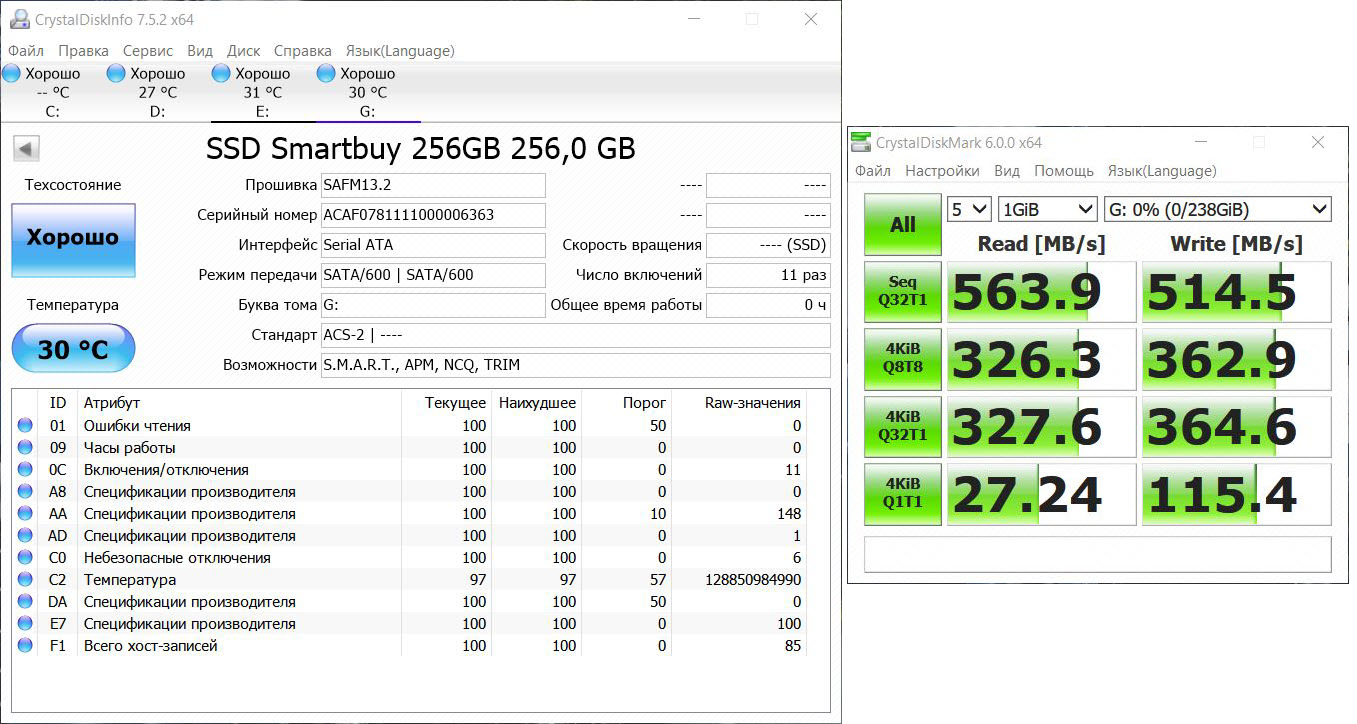Viewport: 1357px width, 724px height.
Task: Click status orb for attribute 09 Часы работы
Action: 25,448
